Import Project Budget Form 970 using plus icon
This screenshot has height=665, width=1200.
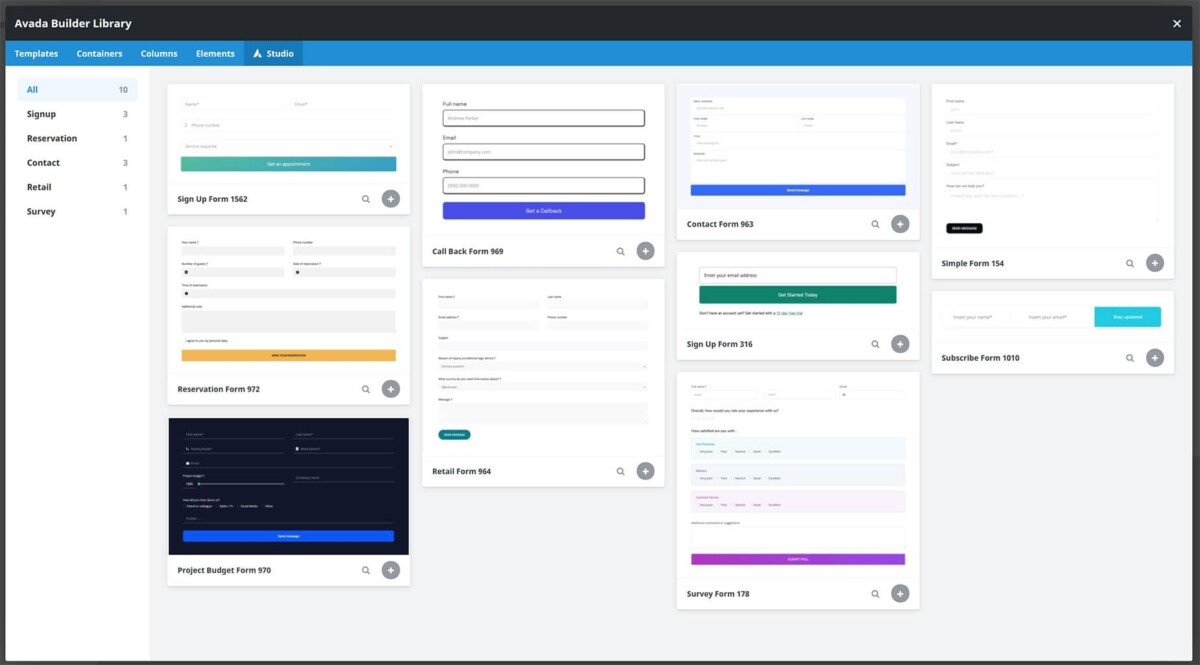click(390, 569)
